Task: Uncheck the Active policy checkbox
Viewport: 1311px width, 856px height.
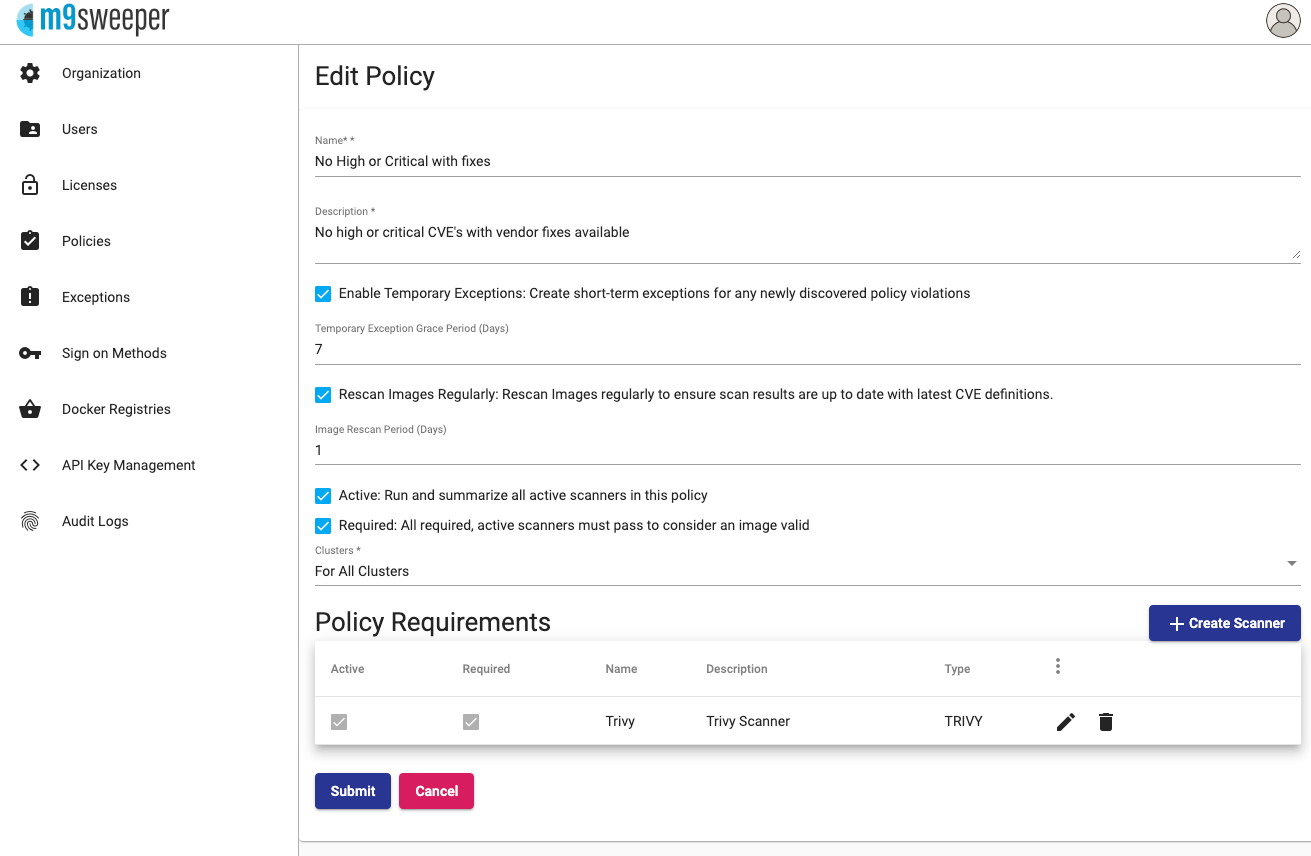Action: [323, 496]
